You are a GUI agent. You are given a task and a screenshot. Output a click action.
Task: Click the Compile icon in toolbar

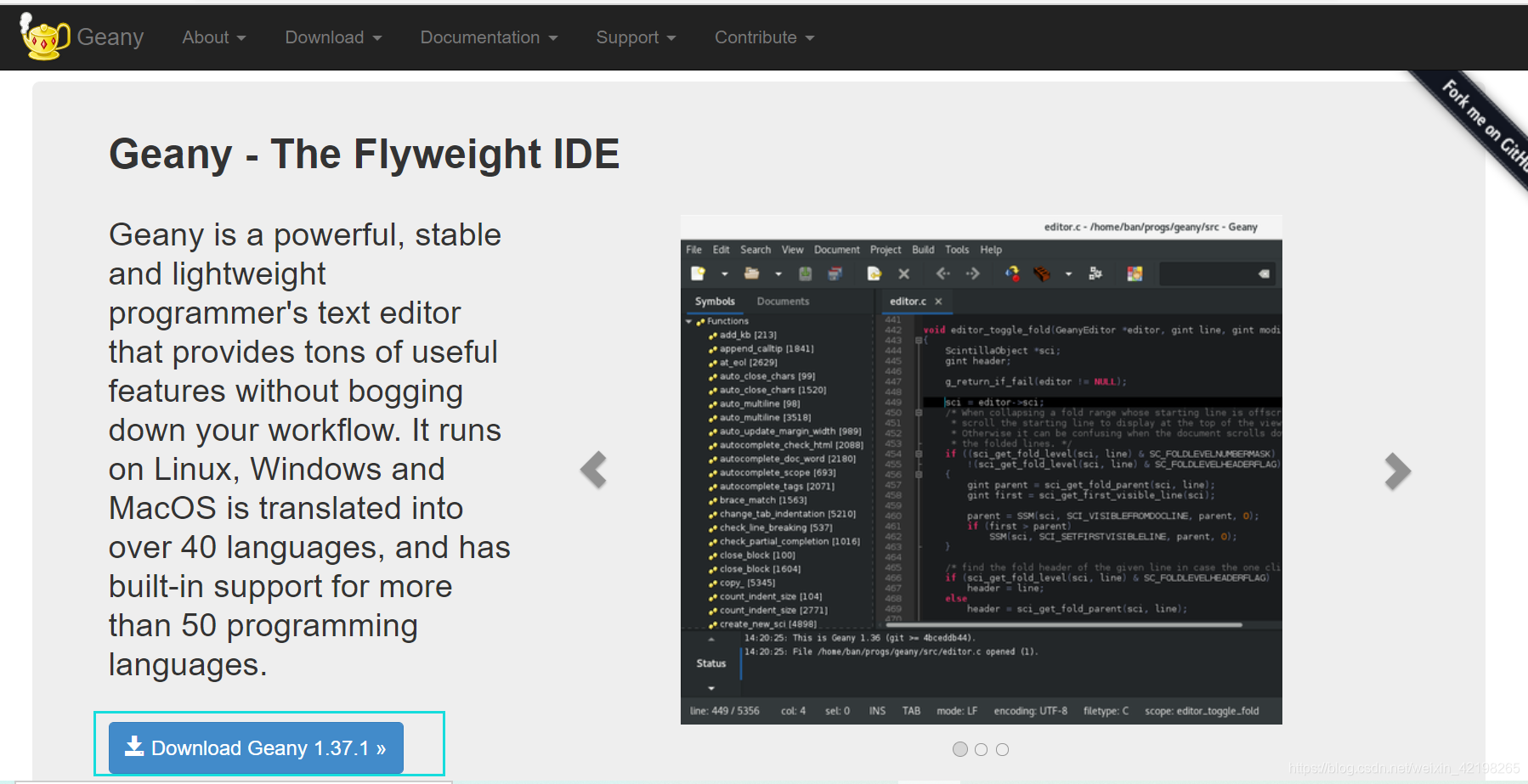pos(1012,274)
